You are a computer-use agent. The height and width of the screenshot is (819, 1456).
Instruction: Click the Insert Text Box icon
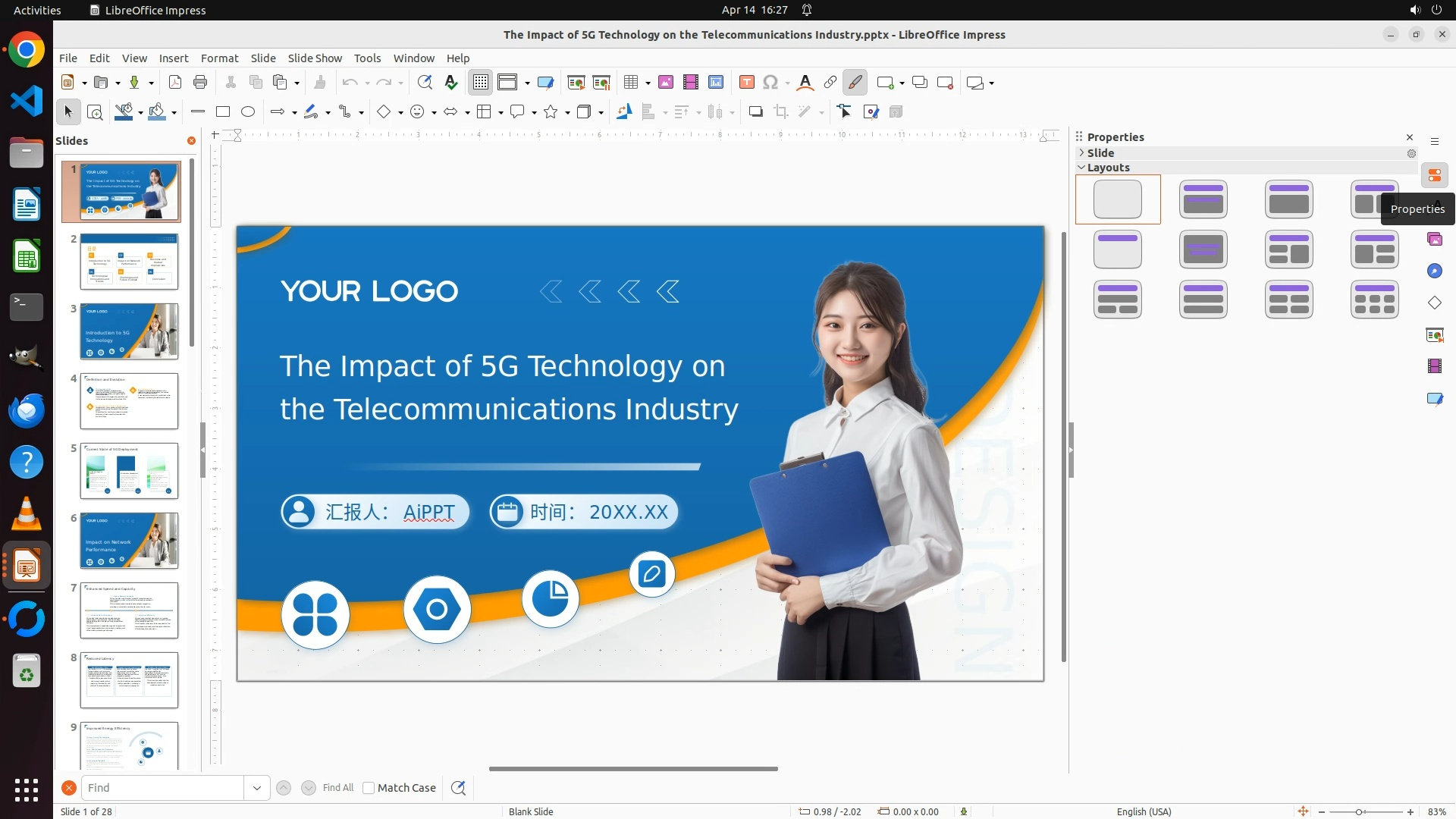click(747, 83)
